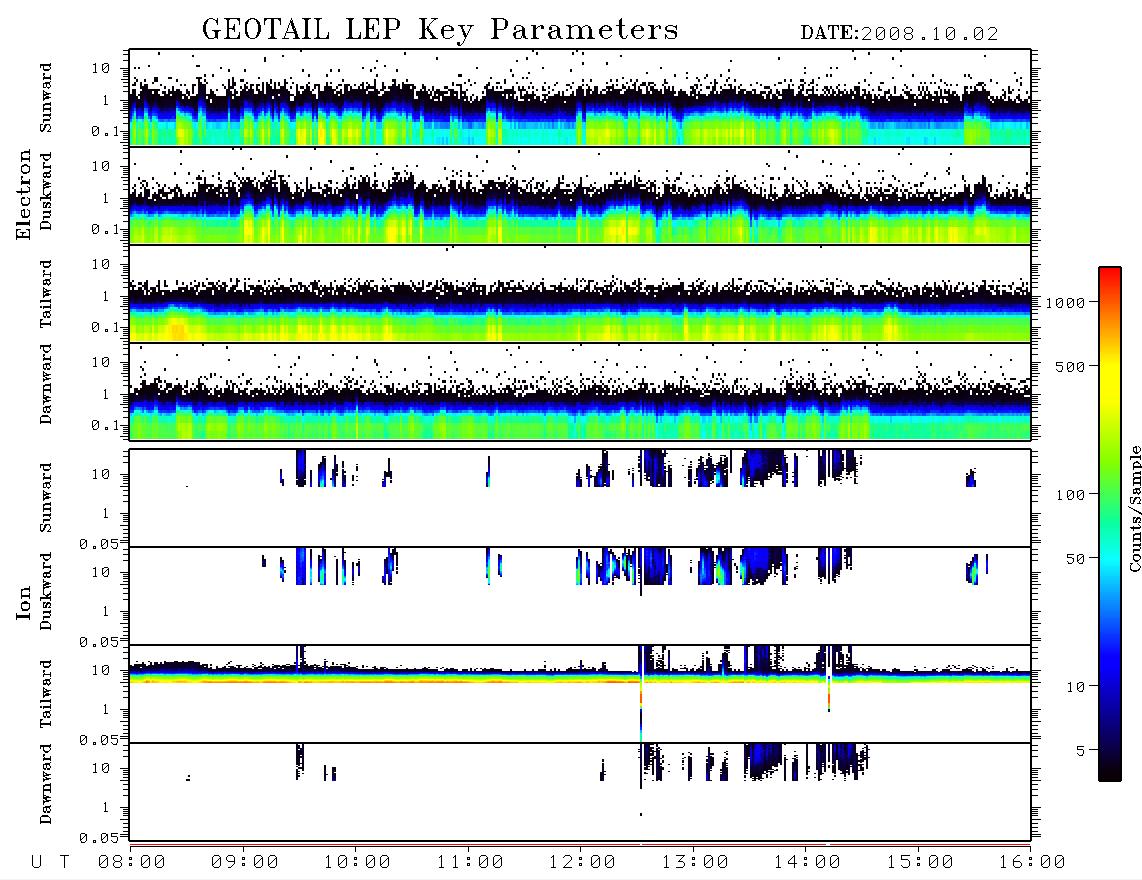The height and width of the screenshot is (880, 1142).
Task: Click the 50 colorbar scale value
Action: click(1076, 559)
